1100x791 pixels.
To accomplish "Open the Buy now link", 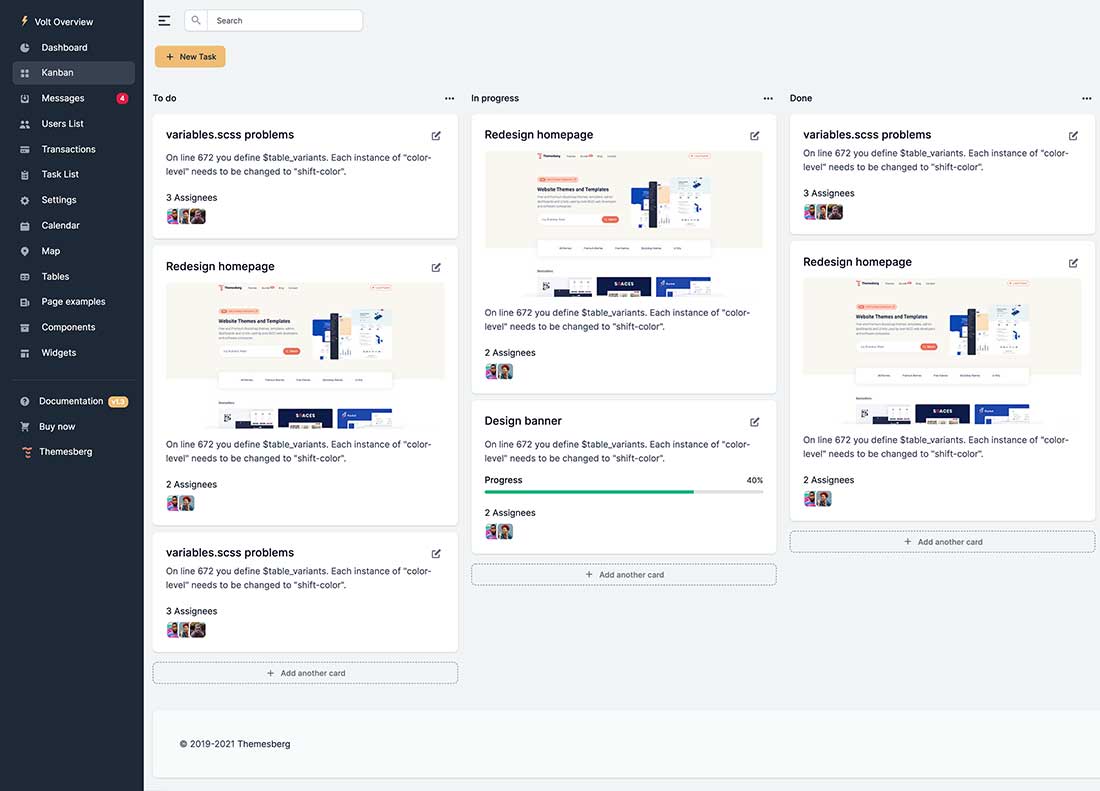I will click(x=59, y=426).
